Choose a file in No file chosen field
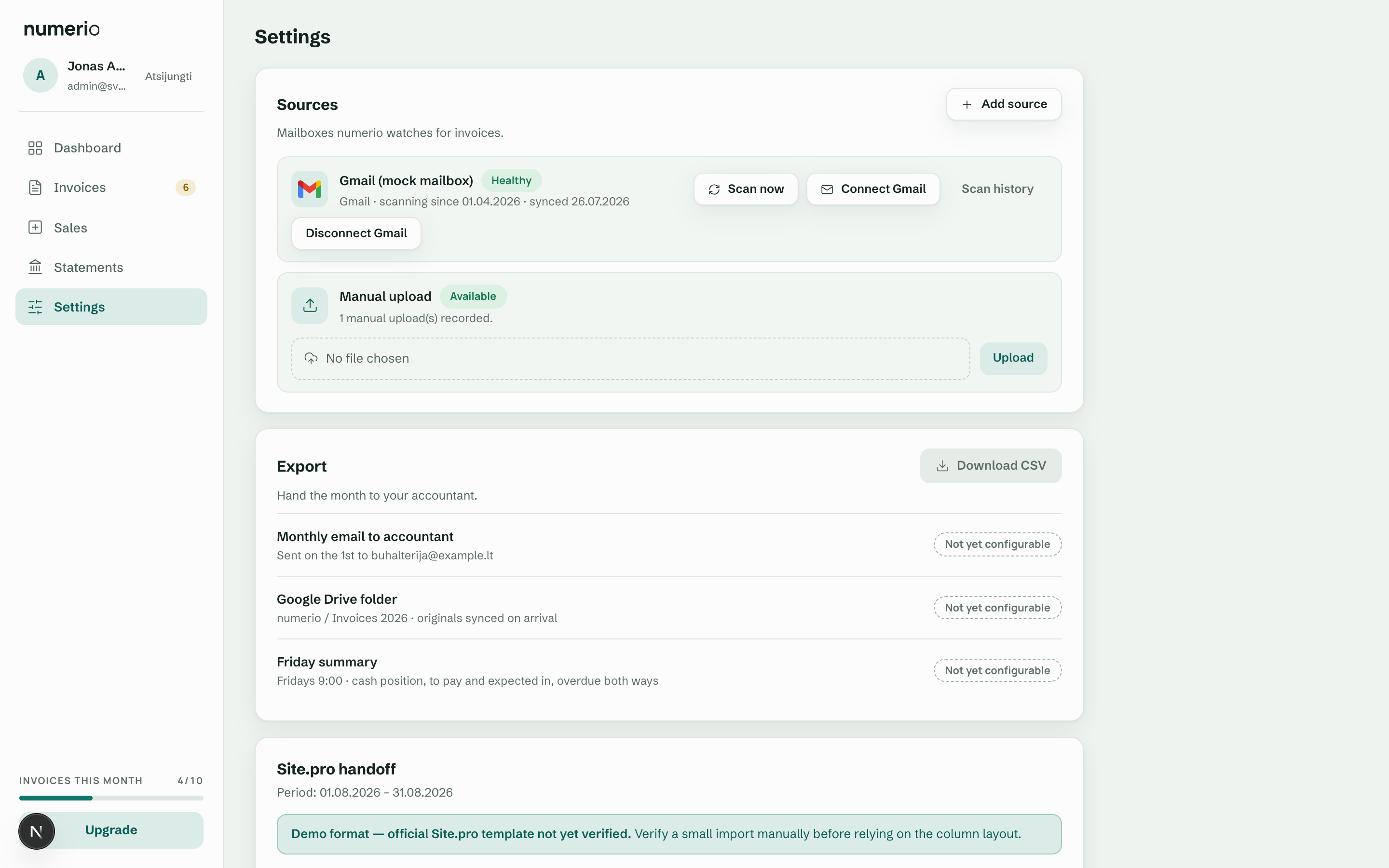This screenshot has height=868, width=1389. pos(630,358)
